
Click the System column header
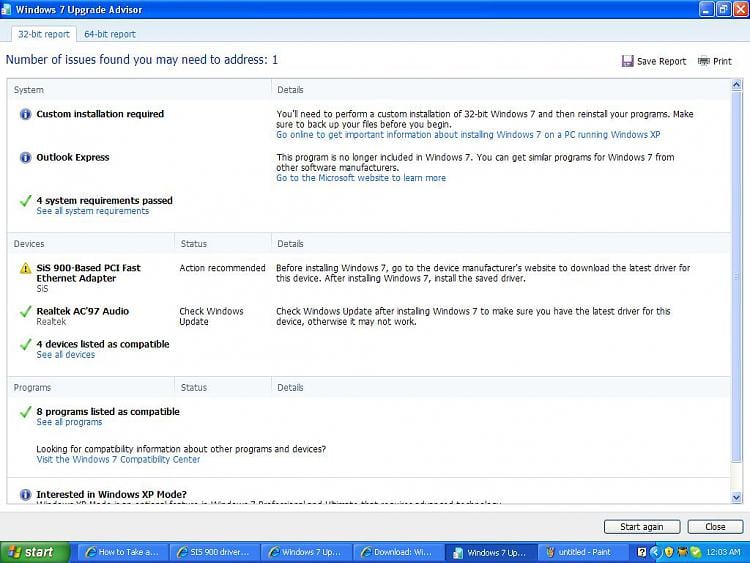coord(28,90)
